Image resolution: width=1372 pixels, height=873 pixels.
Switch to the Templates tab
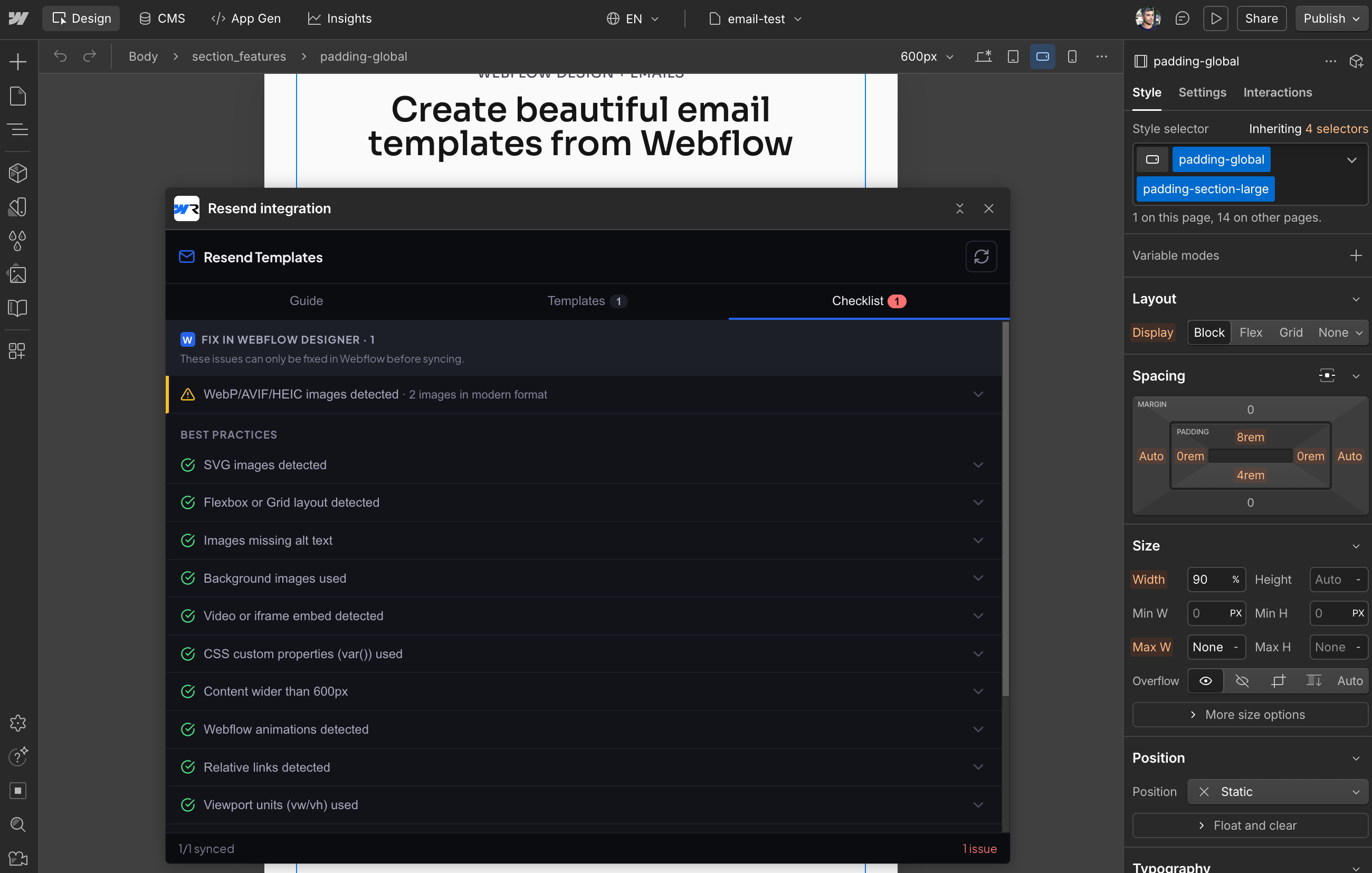(587, 301)
